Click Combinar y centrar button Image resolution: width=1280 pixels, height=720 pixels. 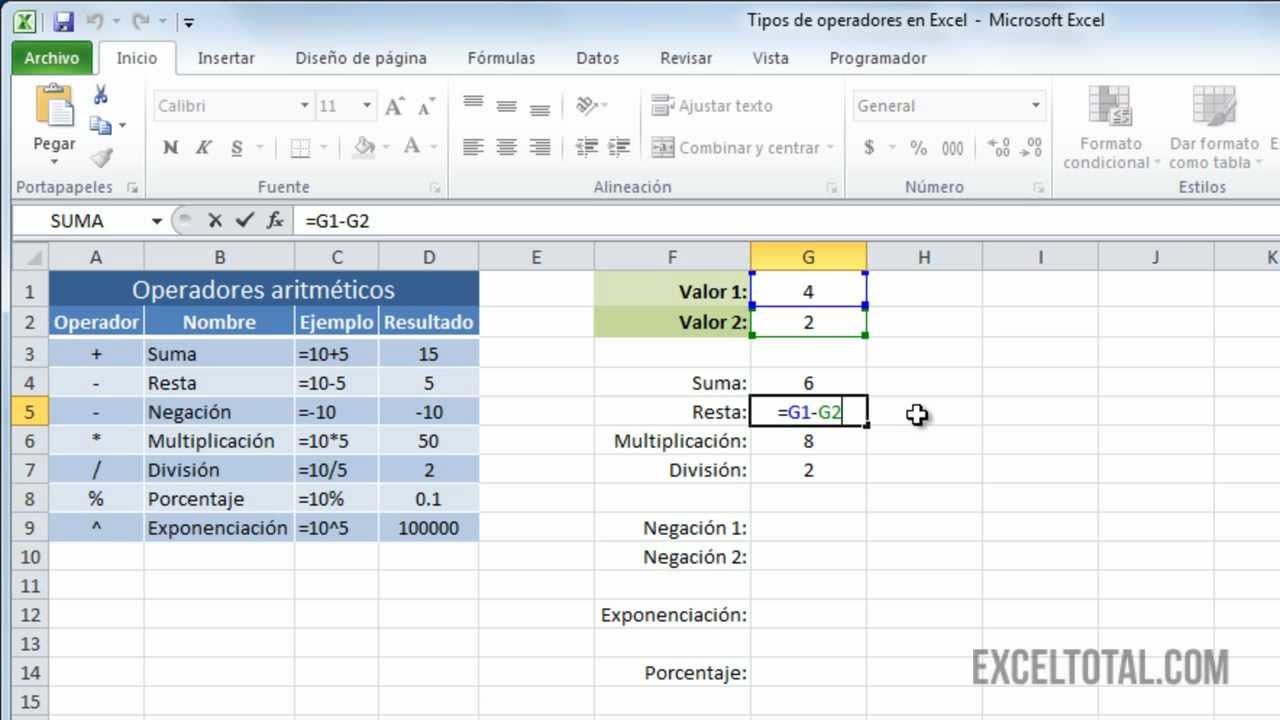click(x=735, y=148)
